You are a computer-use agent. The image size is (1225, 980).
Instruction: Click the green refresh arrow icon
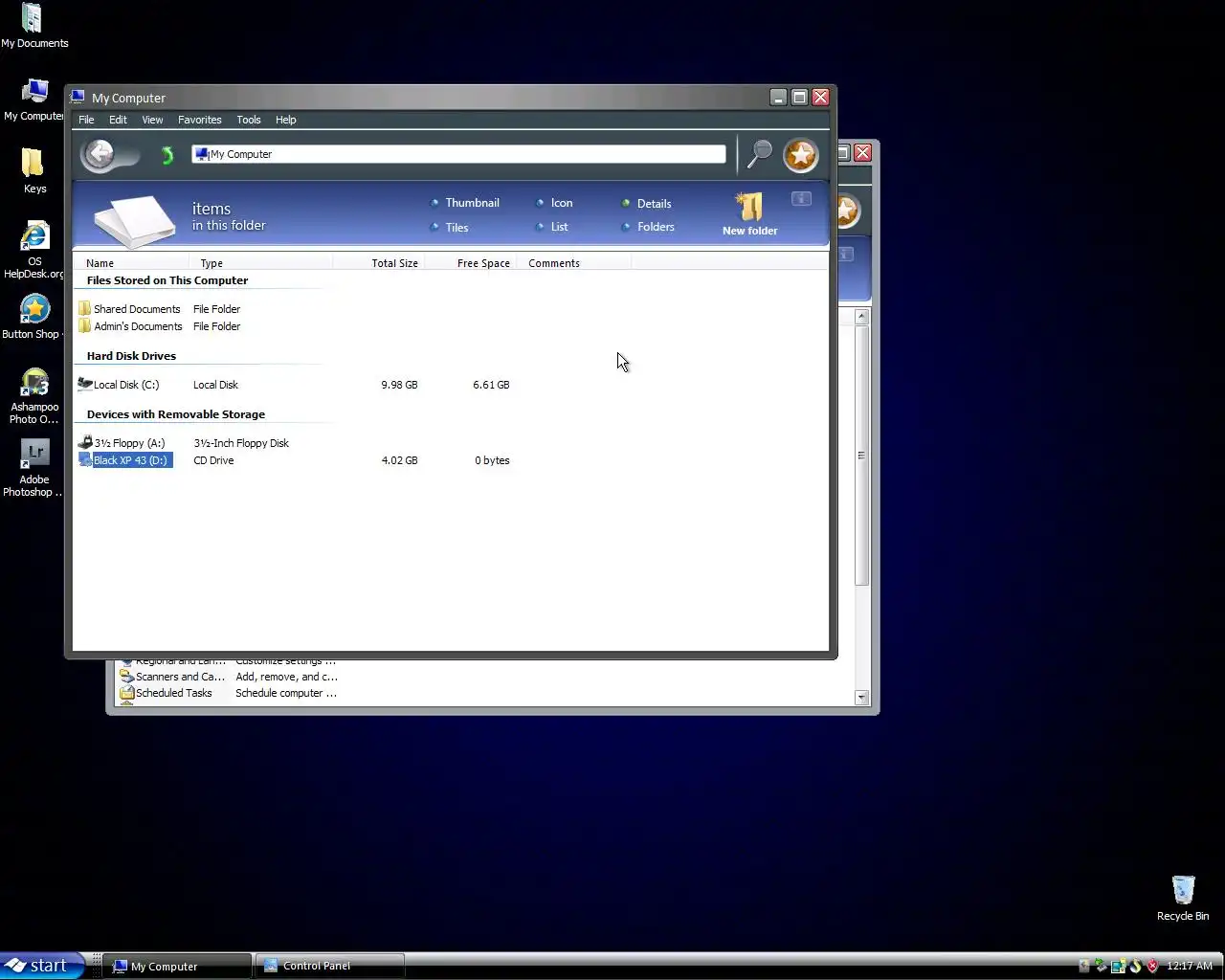[x=167, y=155]
